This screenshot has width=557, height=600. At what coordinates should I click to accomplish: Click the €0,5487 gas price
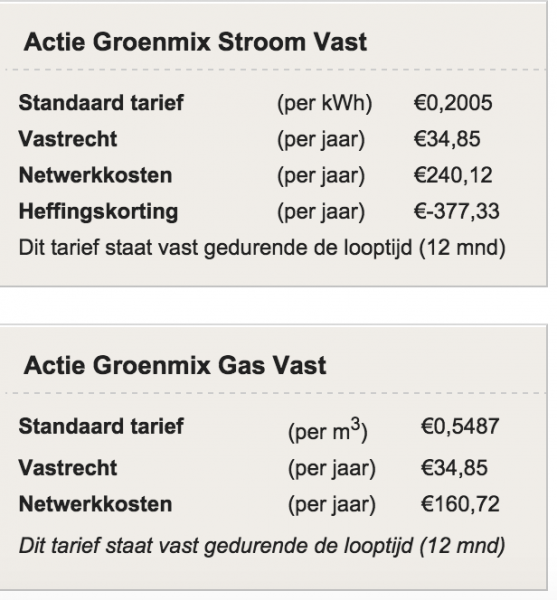pyautogui.click(x=460, y=426)
